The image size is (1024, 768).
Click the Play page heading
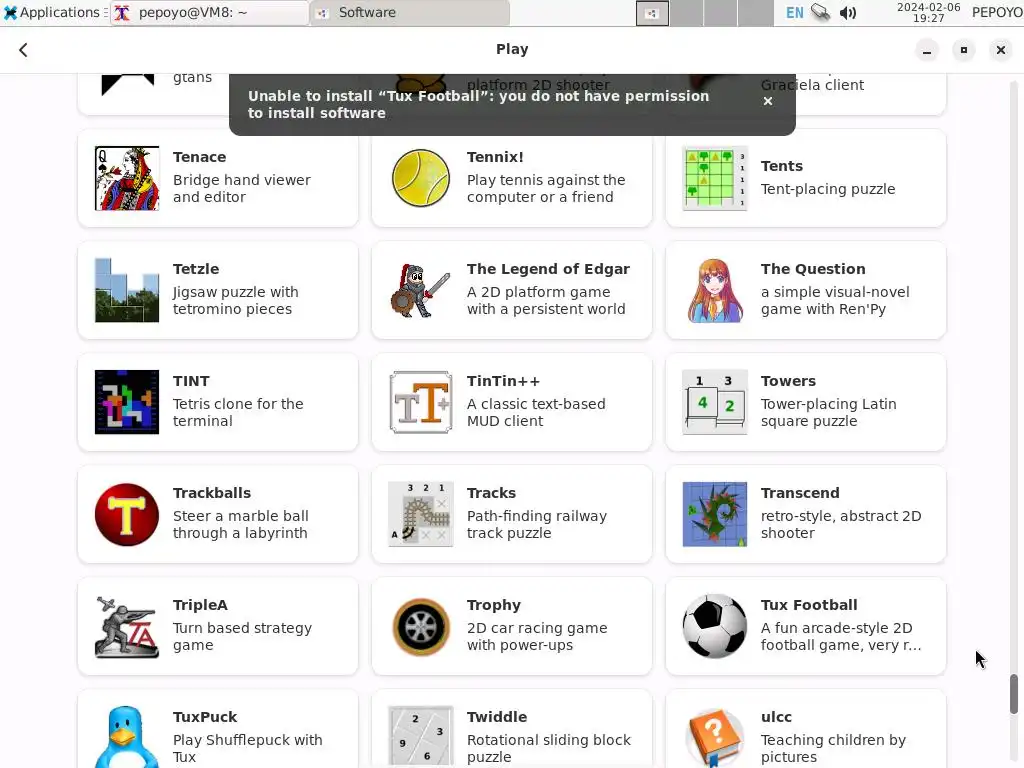pyautogui.click(x=512, y=49)
